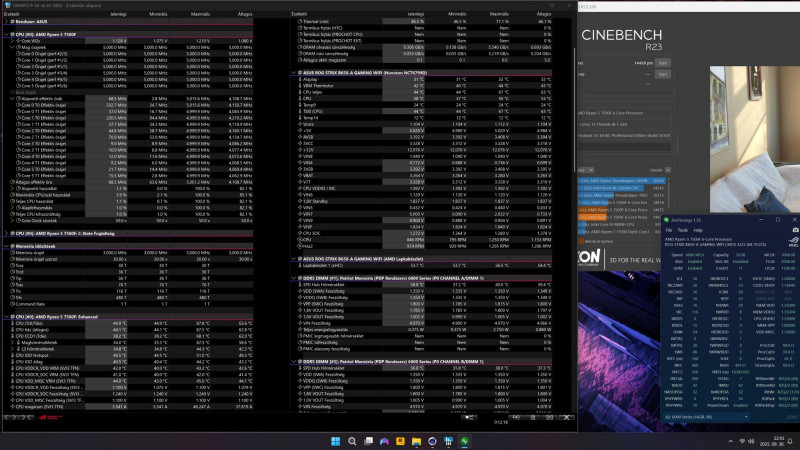Collapse the CPU [#0]: AMD Ryzen 5 7500F group
Screen dimensions: 800x450
(6, 34)
